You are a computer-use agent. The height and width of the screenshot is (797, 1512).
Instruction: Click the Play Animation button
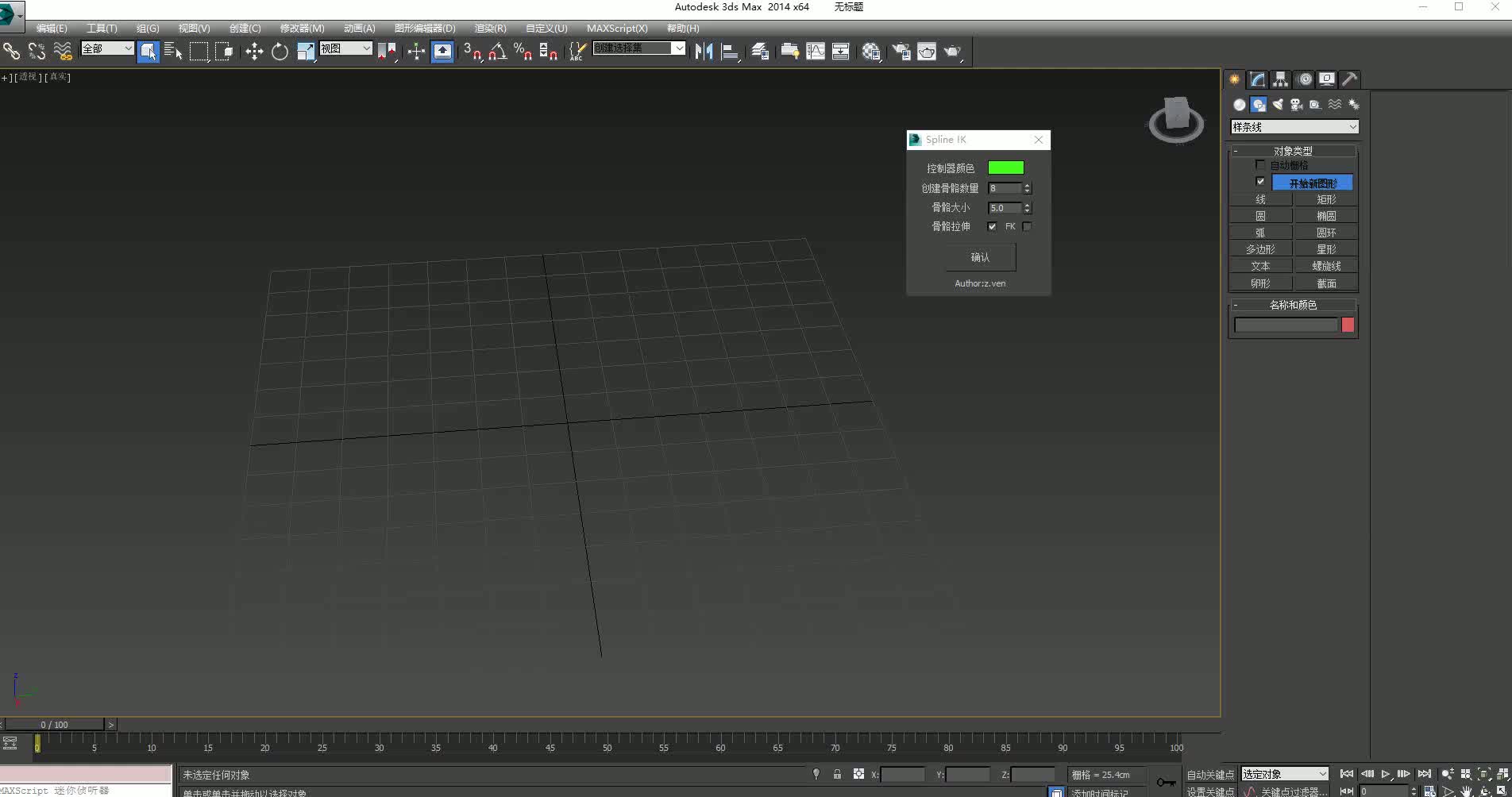click(x=1386, y=774)
